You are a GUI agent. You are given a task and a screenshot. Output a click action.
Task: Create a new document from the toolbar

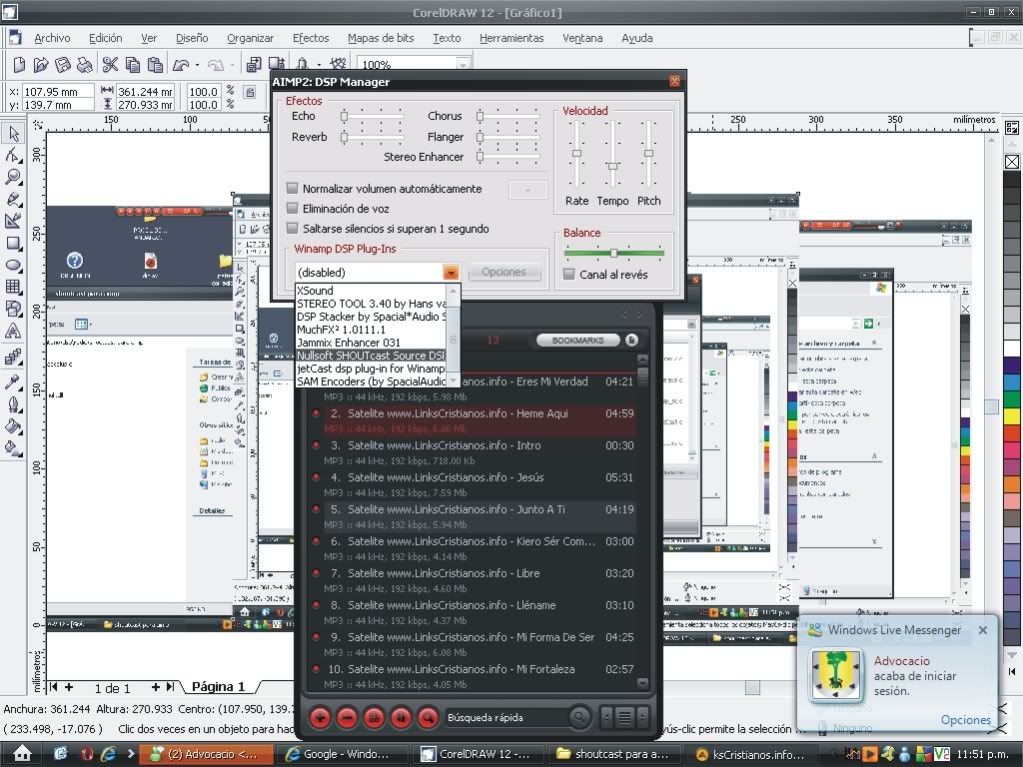pos(20,65)
